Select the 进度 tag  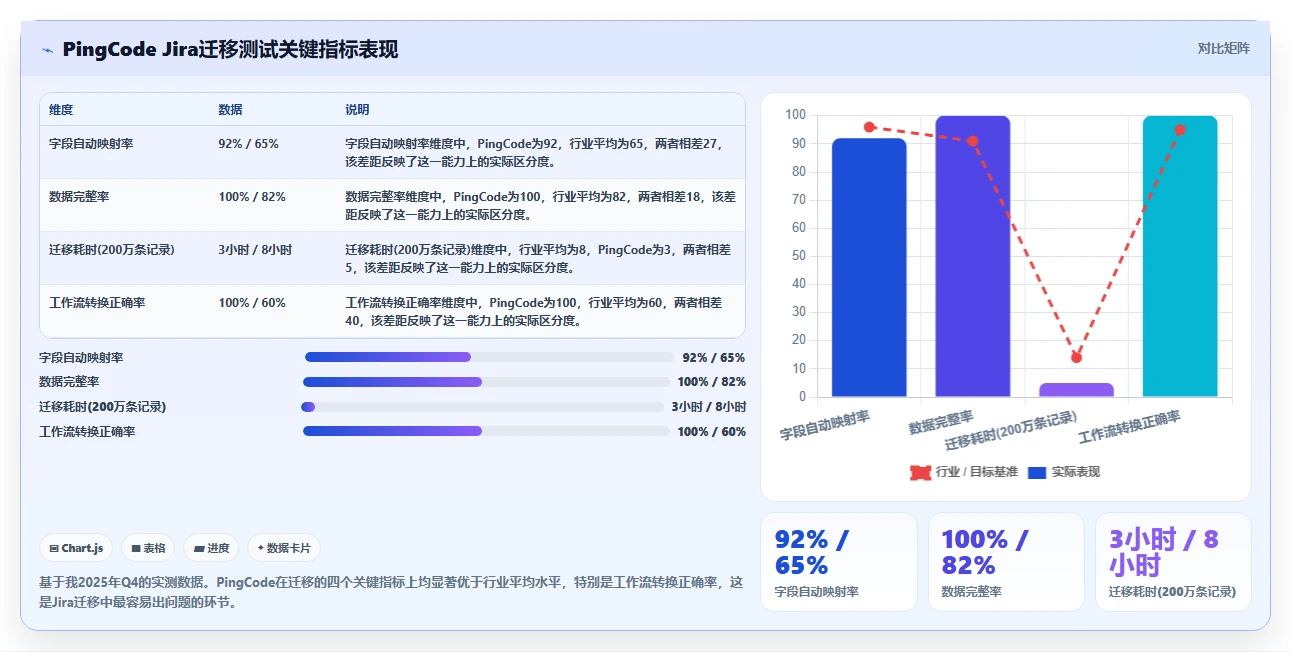(211, 548)
